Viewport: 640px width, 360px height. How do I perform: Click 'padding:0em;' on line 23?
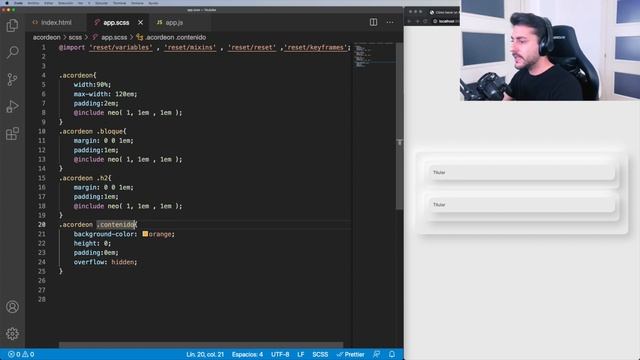point(96,253)
